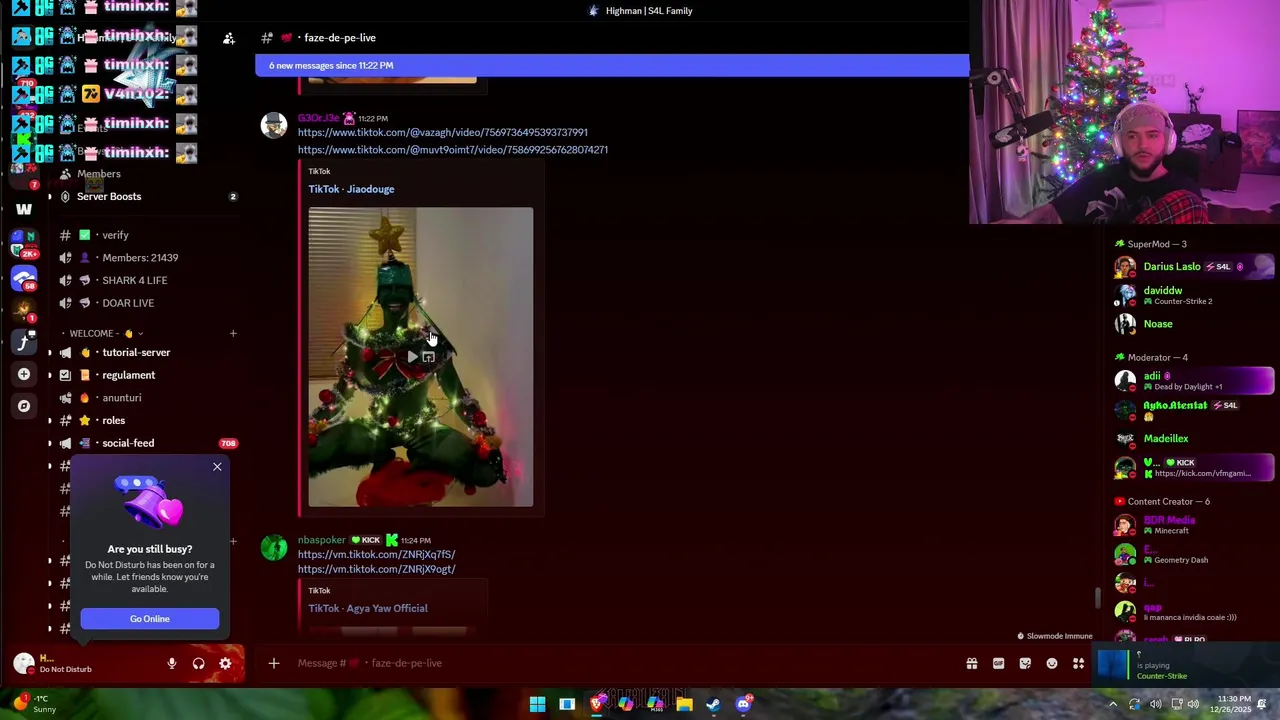
Task: Open the social-feed channel
Action: pyautogui.click(x=128, y=443)
